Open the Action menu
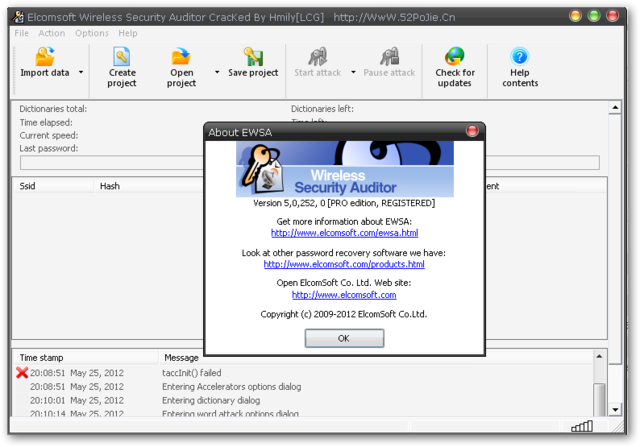The image size is (640, 447). pyautogui.click(x=51, y=33)
